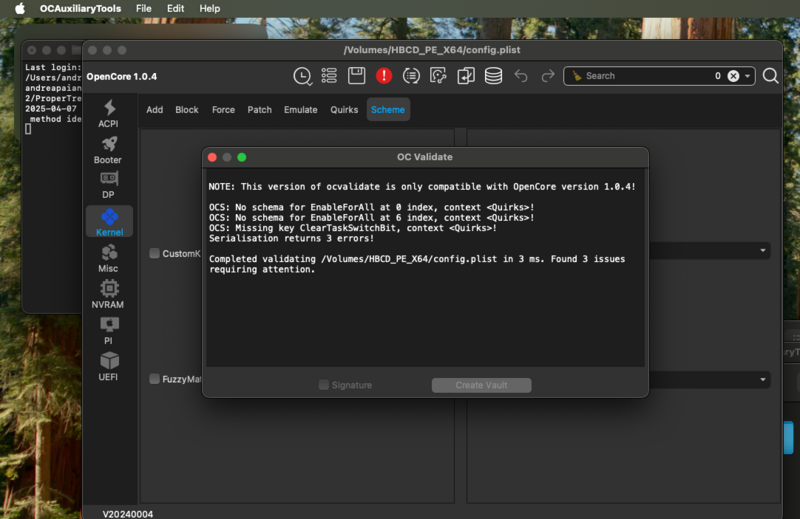Screen dimensions: 800x519
Task: Switch to the Block tab
Action: 187,110
